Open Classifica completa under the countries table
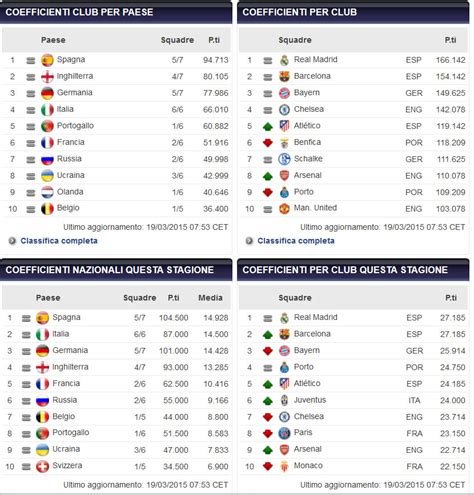The width and height of the screenshot is (474, 495). pyautogui.click(x=59, y=241)
